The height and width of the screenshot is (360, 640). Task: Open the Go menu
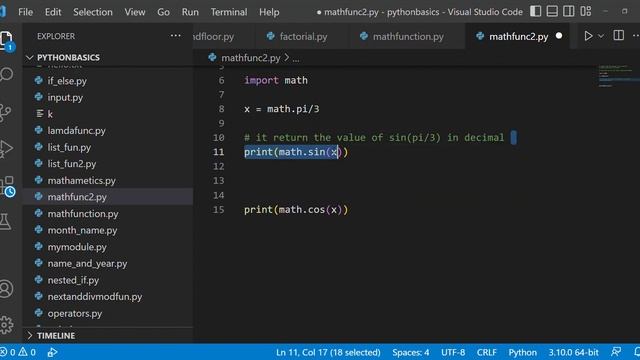pyautogui.click(x=163, y=12)
